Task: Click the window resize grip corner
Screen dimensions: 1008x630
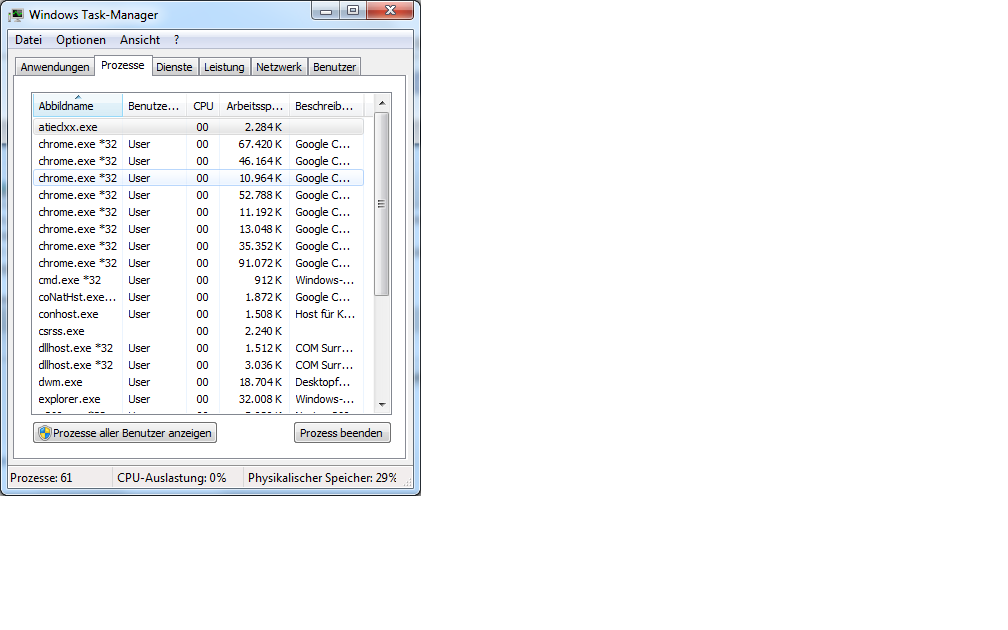Action: click(x=408, y=483)
